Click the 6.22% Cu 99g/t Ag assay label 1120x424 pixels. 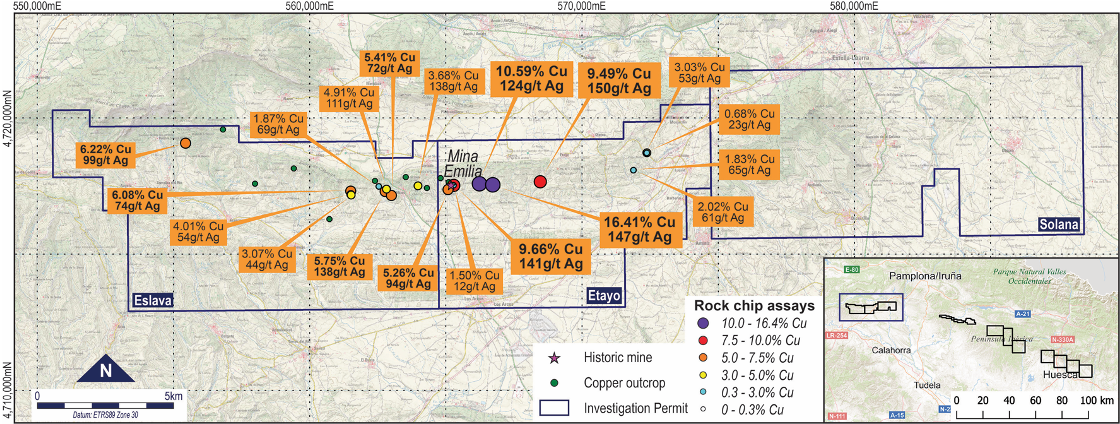click(x=107, y=153)
